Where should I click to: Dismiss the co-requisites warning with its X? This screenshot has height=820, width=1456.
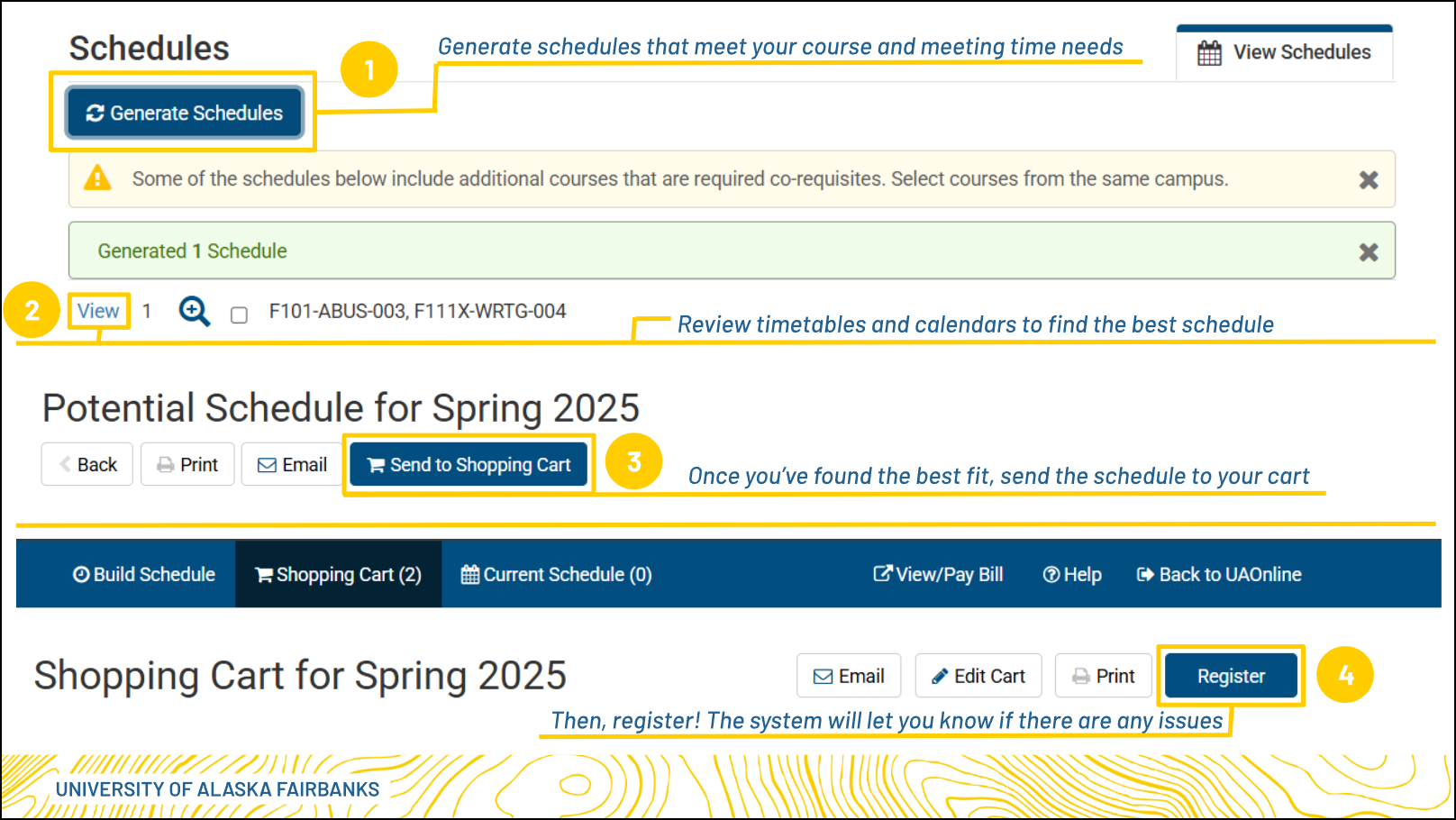click(1368, 180)
